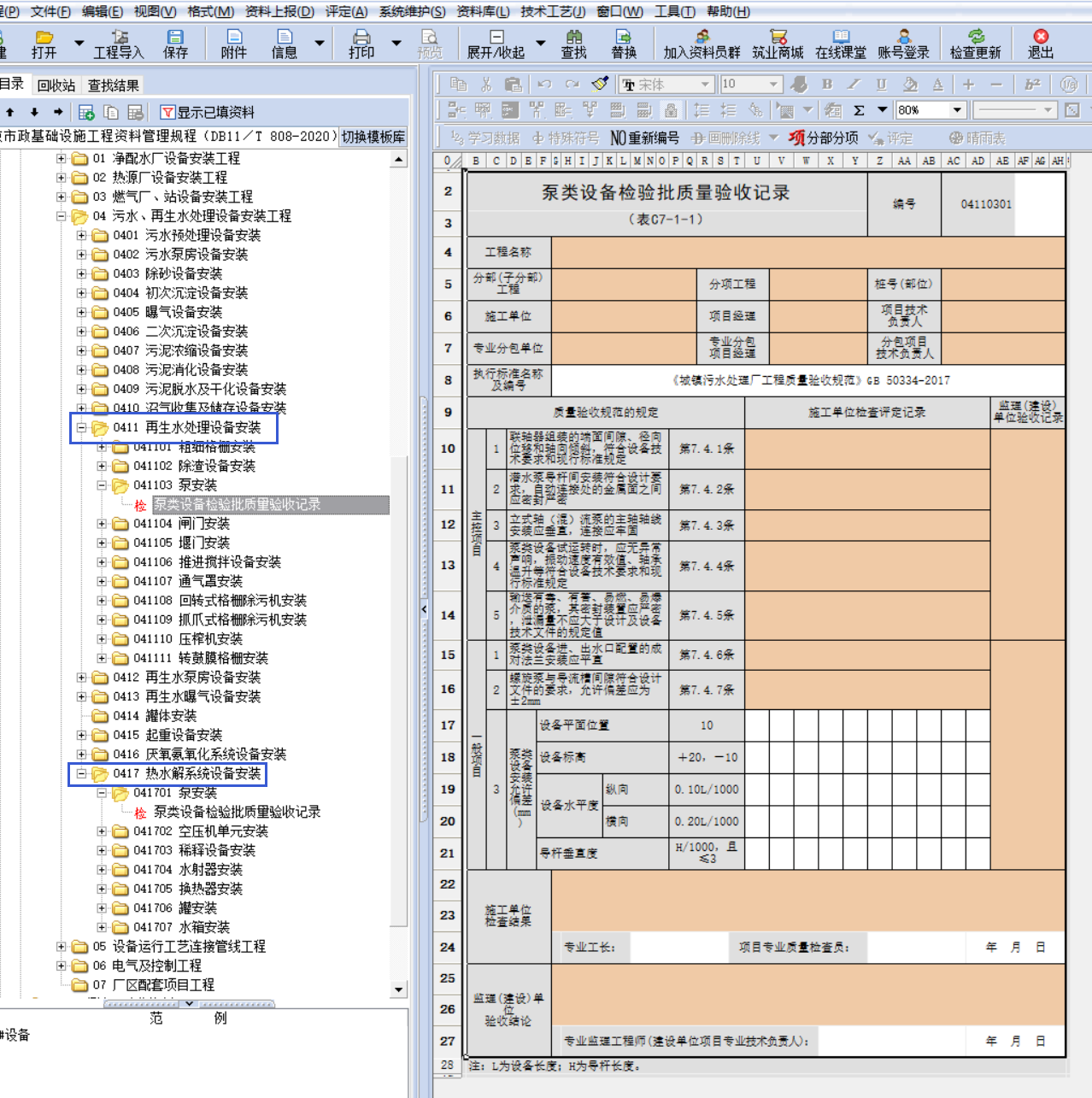Open the 技术工艺(J) menu
This screenshot has height=1098, width=1092.
553,11
